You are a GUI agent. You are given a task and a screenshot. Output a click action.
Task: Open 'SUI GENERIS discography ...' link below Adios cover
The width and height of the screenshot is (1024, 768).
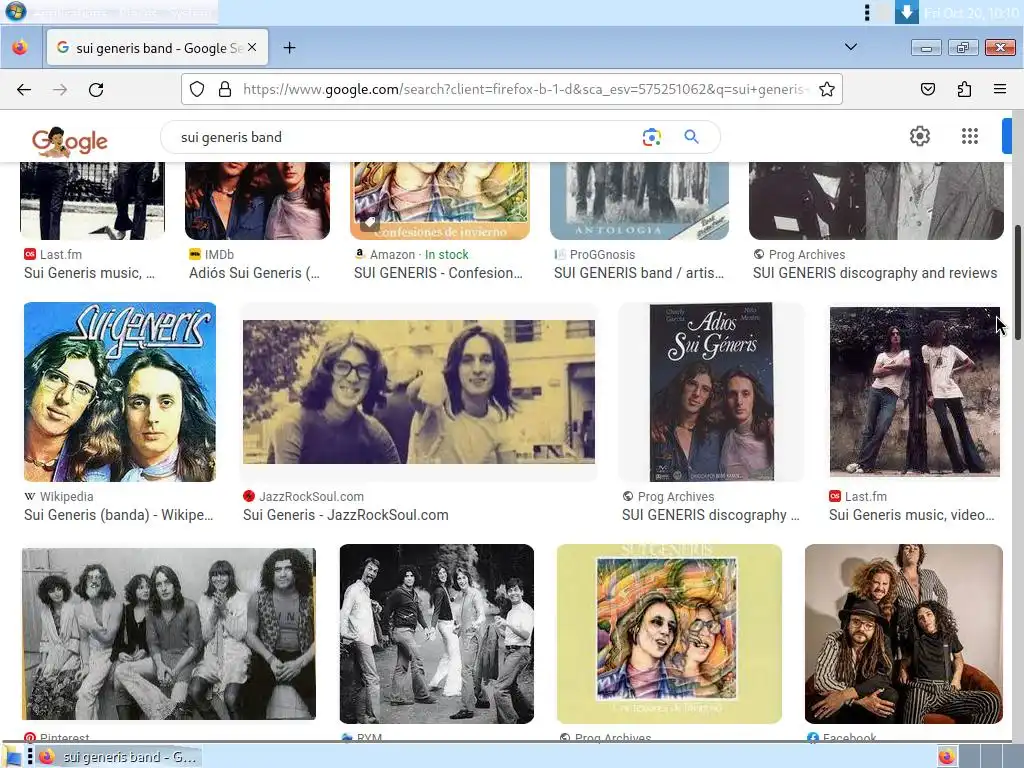pyautogui.click(x=711, y=515)
